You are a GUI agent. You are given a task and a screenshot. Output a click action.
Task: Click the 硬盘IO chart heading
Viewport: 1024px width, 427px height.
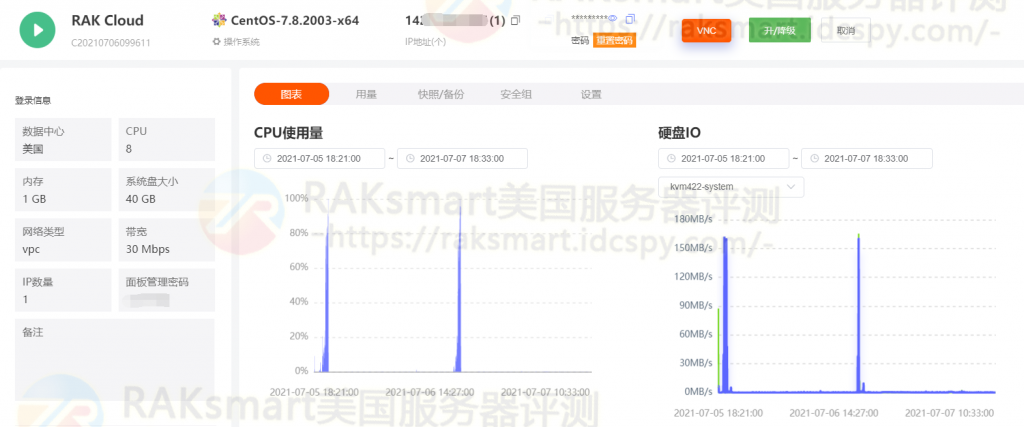tap(679, 133)
